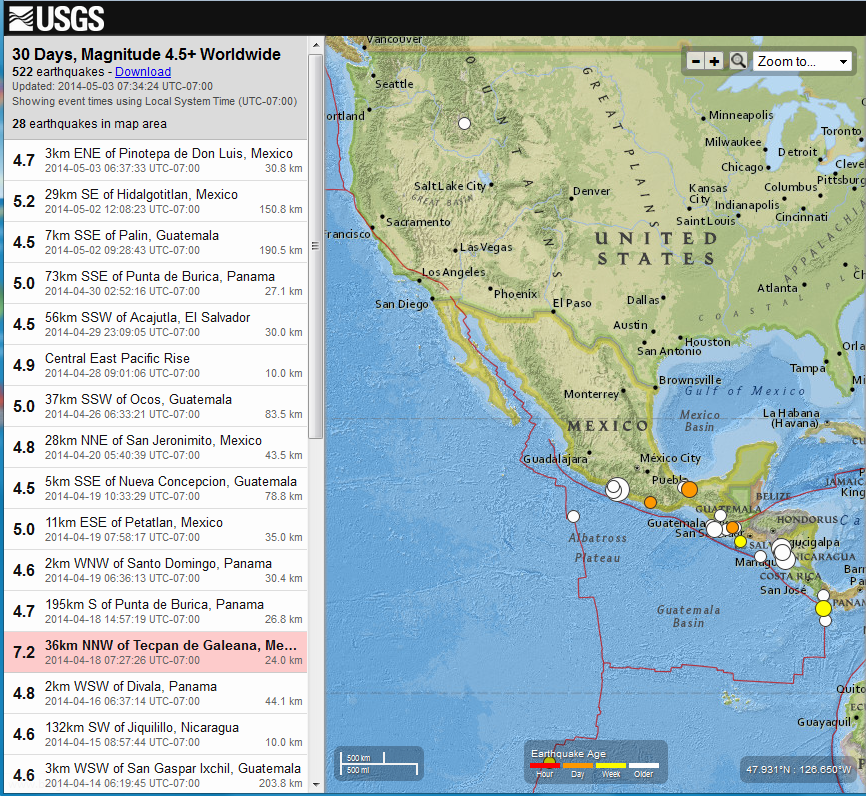Open the 4.7 195km S of Punta de Burica row

(x=156, y=610)
